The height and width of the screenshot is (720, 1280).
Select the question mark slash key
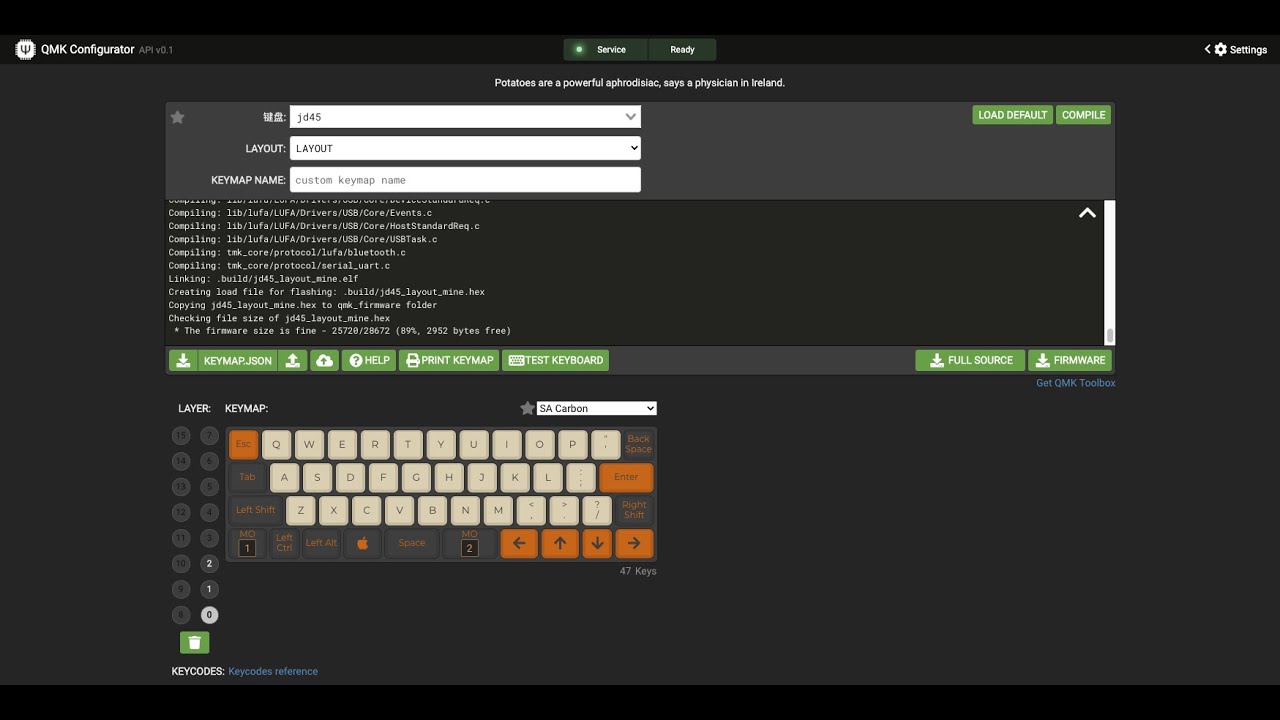tap(597, 510)
